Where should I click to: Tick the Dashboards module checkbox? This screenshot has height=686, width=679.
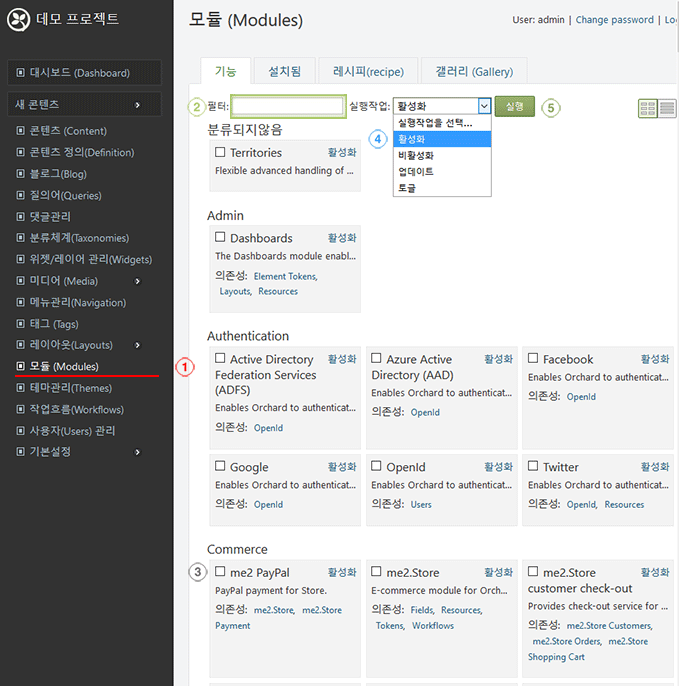click(220, 237)
